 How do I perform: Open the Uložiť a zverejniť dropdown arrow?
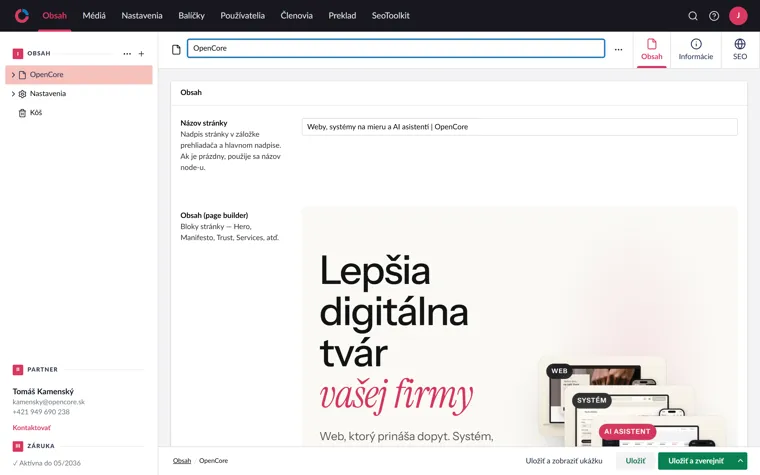click(x=740, y=461)
